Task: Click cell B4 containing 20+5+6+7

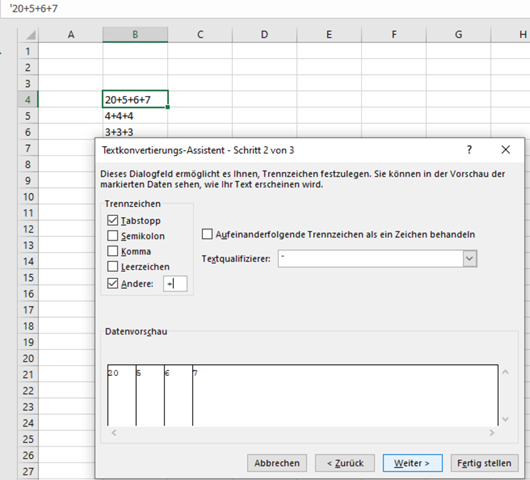Action: point(135,99)
